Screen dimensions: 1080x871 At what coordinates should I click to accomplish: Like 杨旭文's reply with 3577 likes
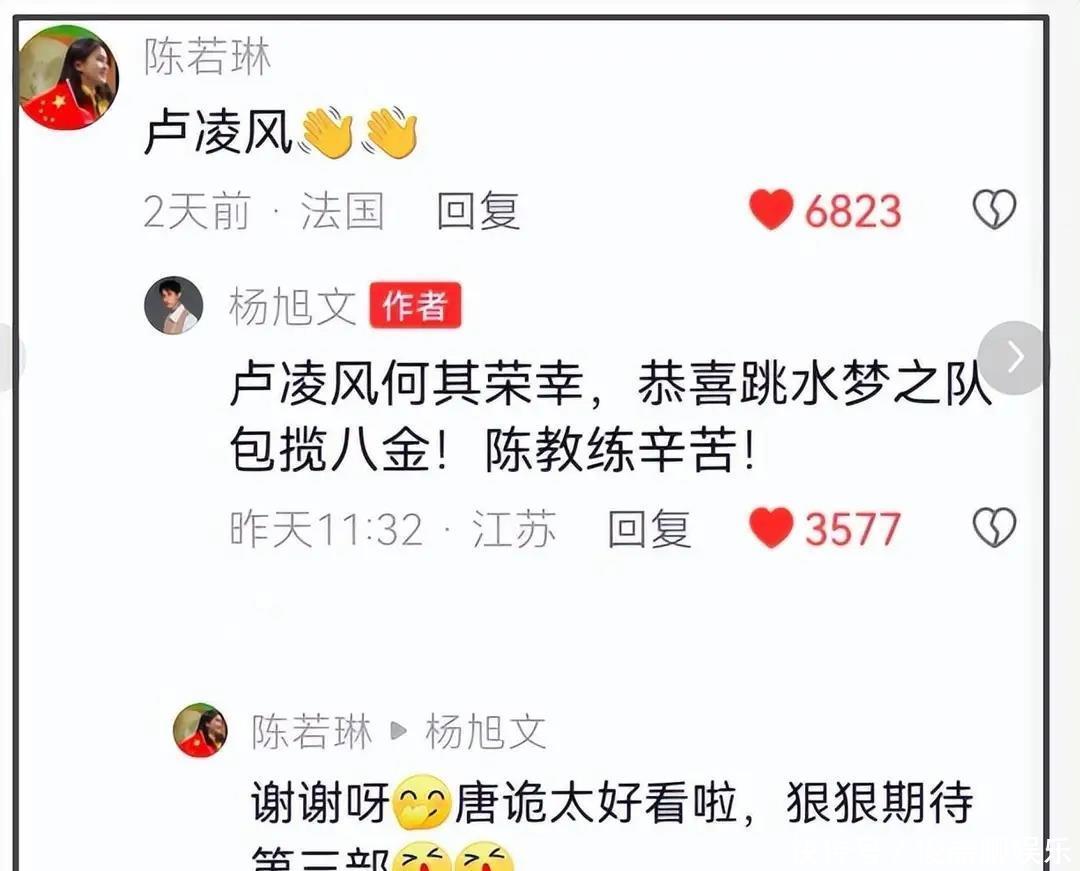point(771,528)
